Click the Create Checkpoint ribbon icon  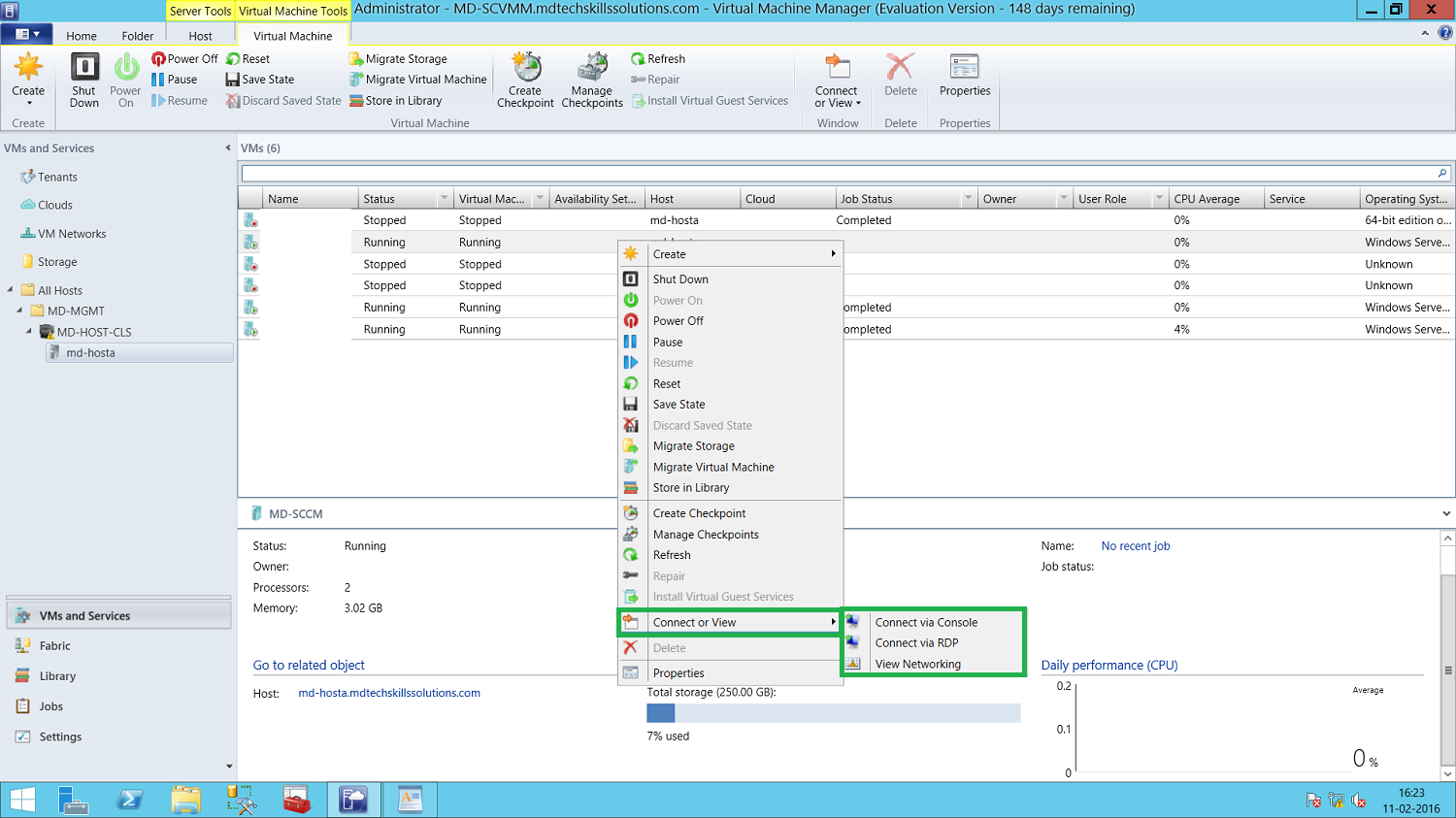coord(525,78)
